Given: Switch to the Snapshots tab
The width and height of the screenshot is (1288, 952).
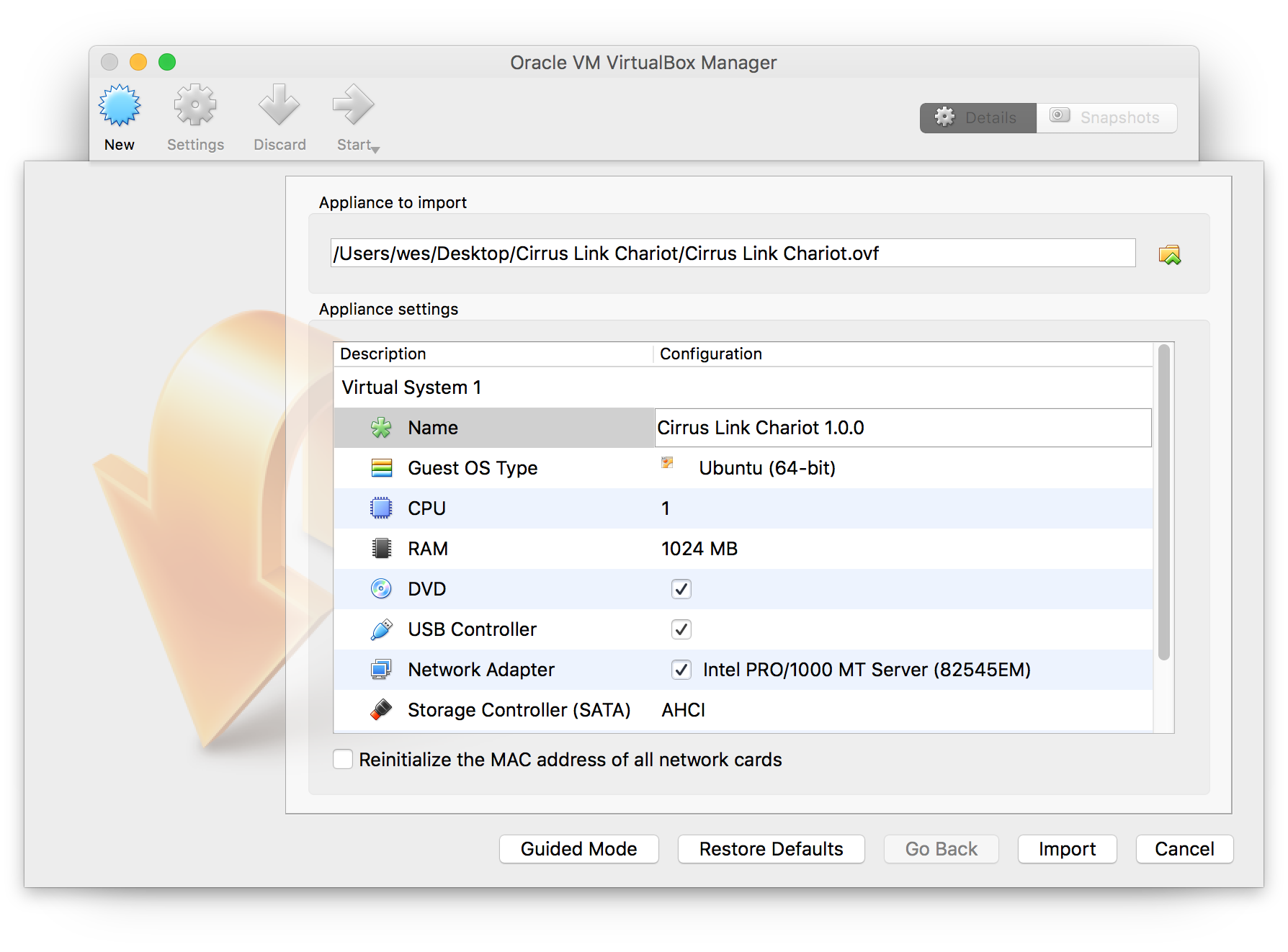Looking at the screenshot, I should pos(1106,118).
